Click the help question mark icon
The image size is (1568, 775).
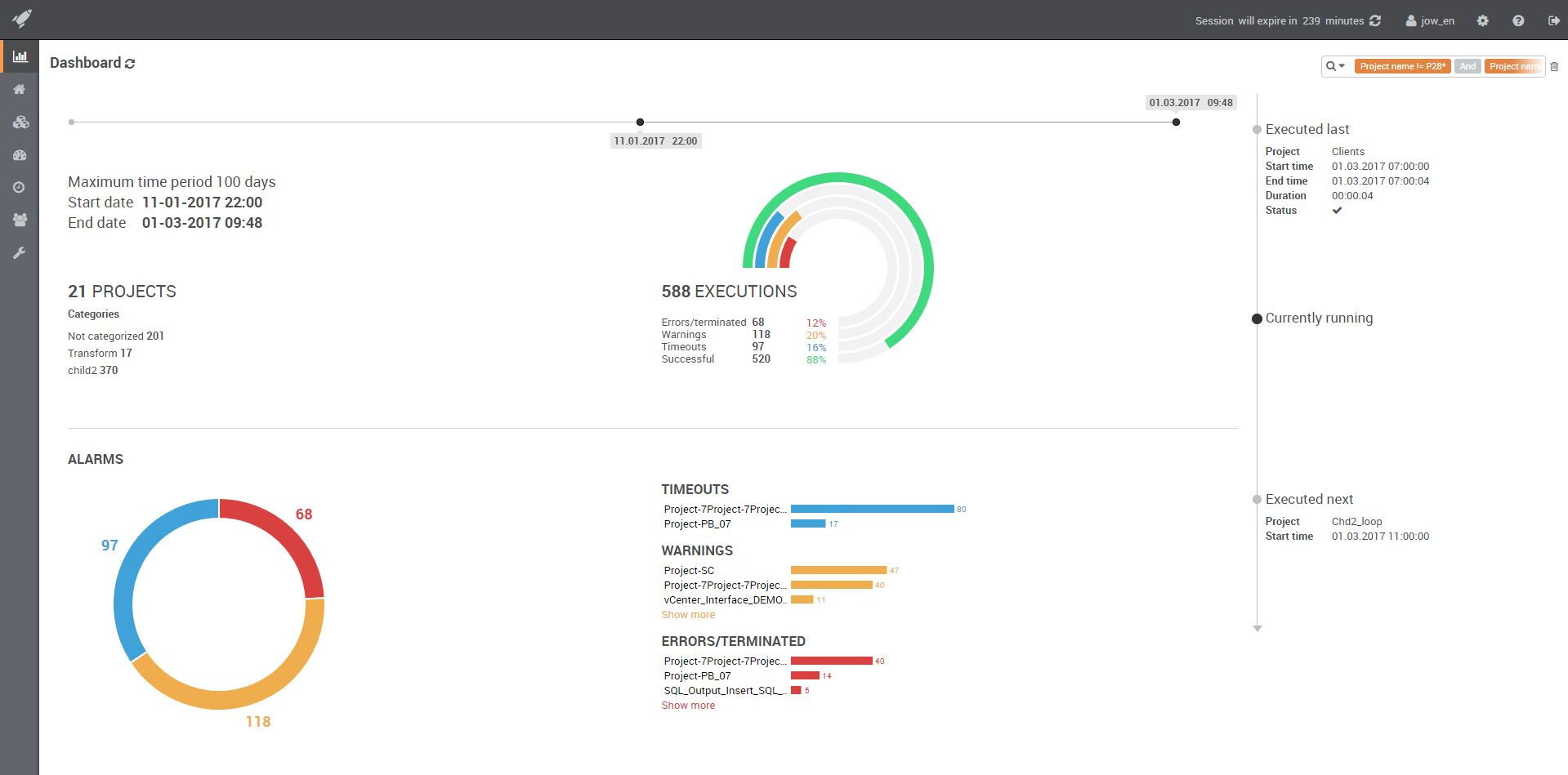point(1518,21)
